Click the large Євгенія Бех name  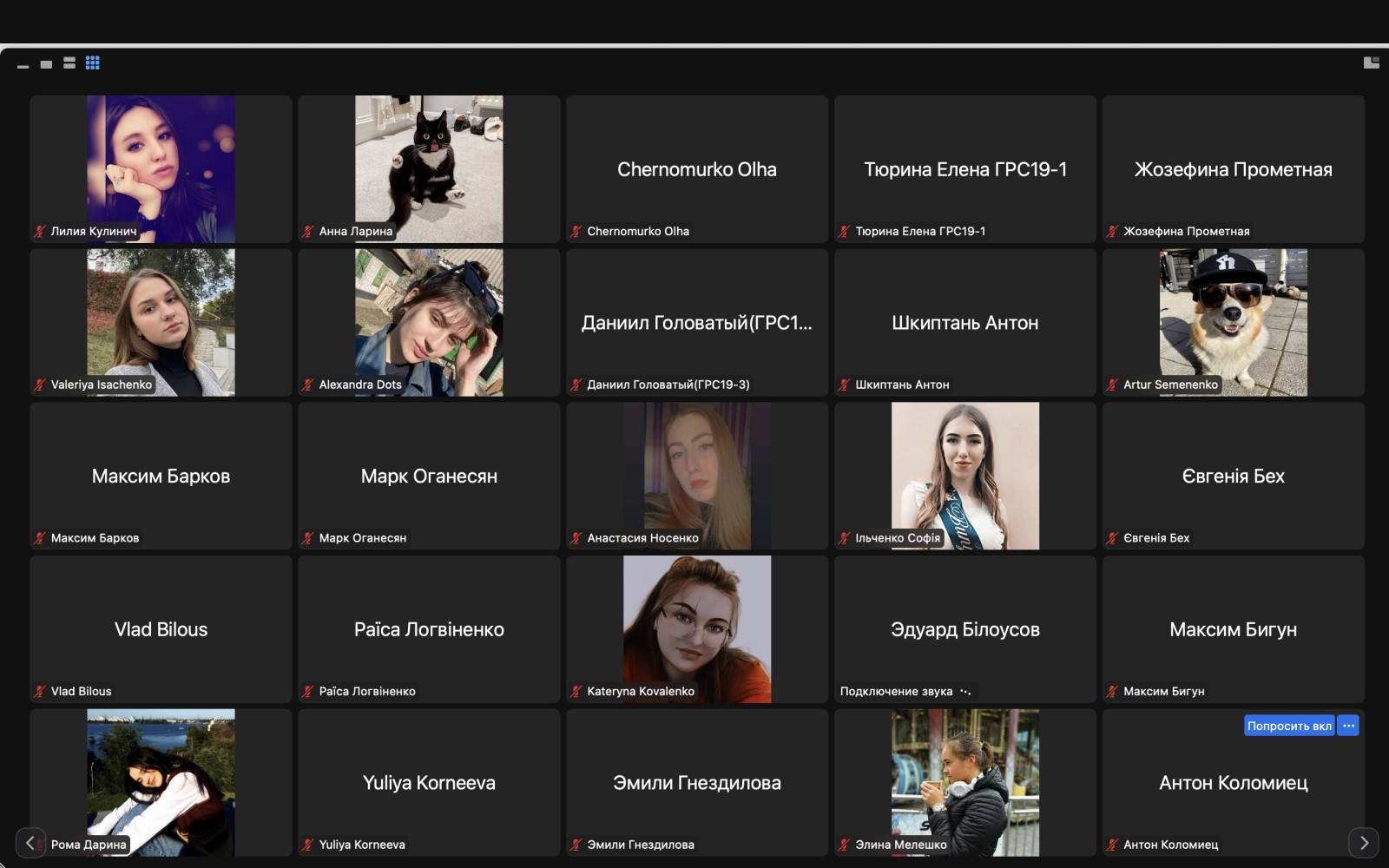1234,476
